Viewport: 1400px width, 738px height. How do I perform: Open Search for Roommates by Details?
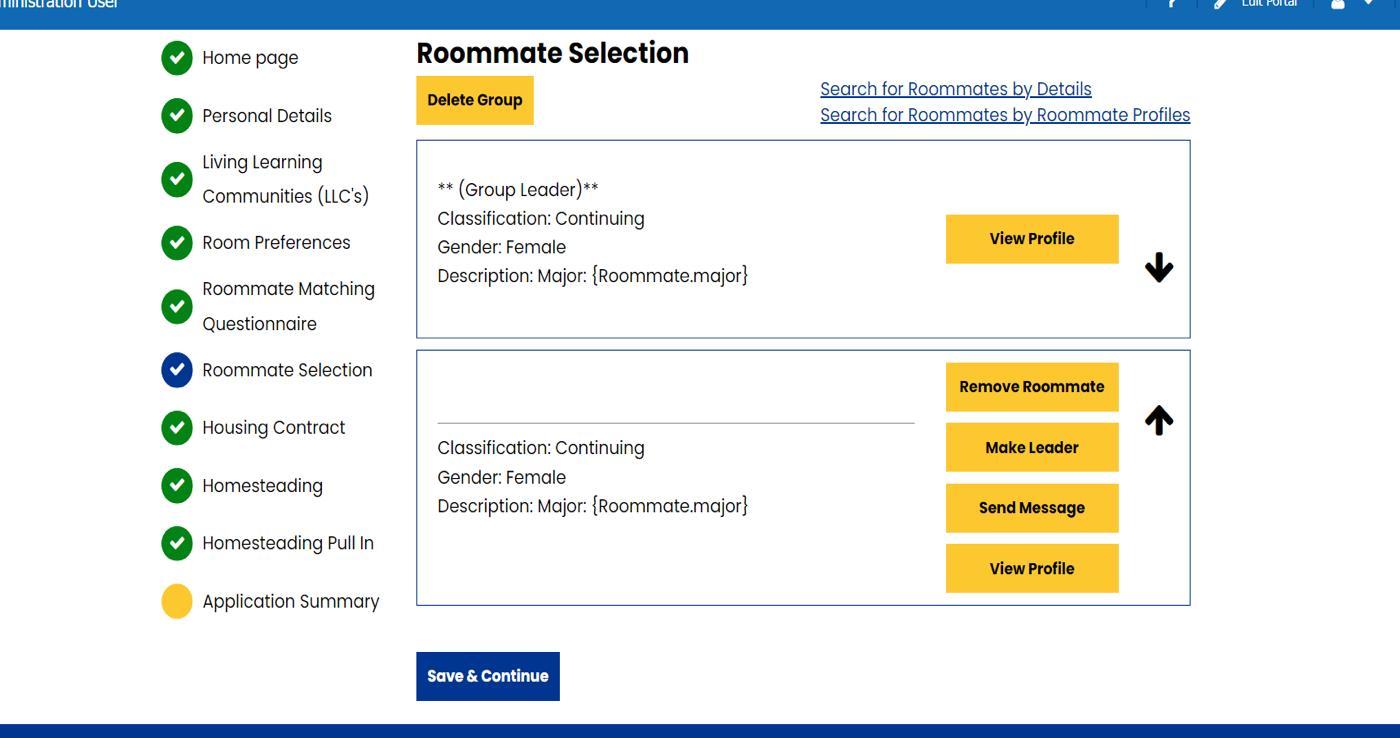[955, 89]
